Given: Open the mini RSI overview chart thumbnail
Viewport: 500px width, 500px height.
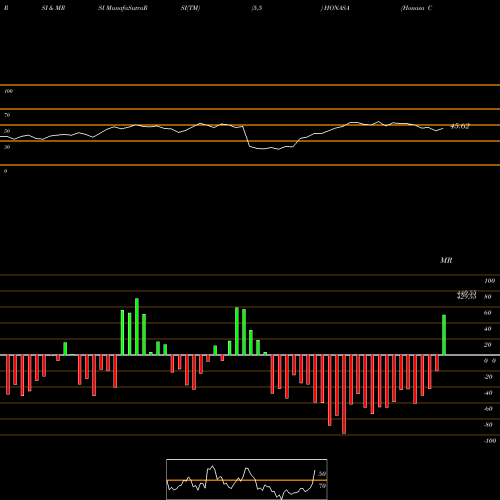Looking at the screenshot, I should pos(247,479).
